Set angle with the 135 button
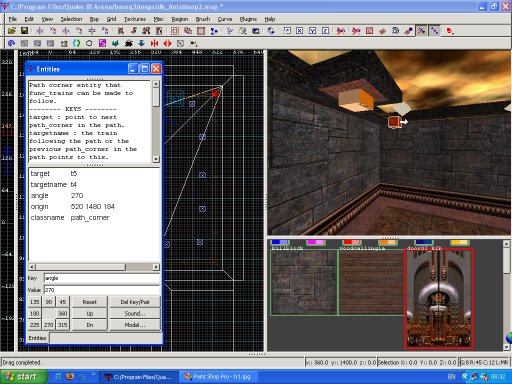The image size is (512, 384). [x=34, y=302]
